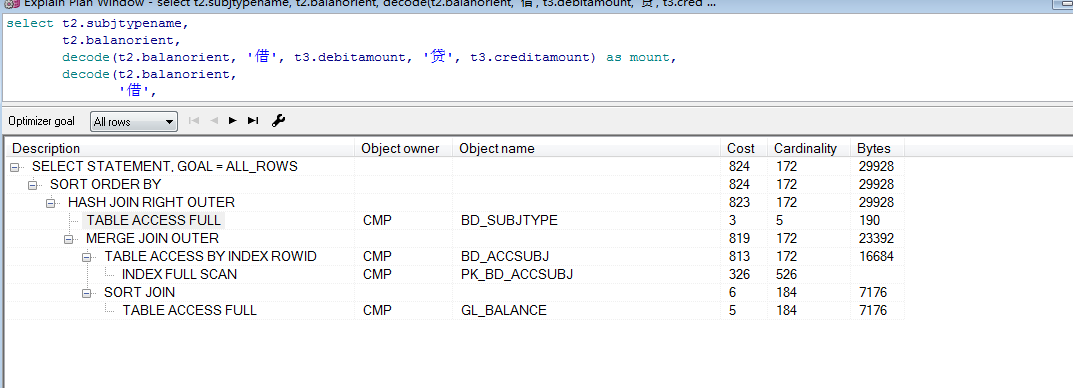This screenshot has width=1073, height=388.
Task: Click bytes value 23392
Action: [x=876, y=239]
